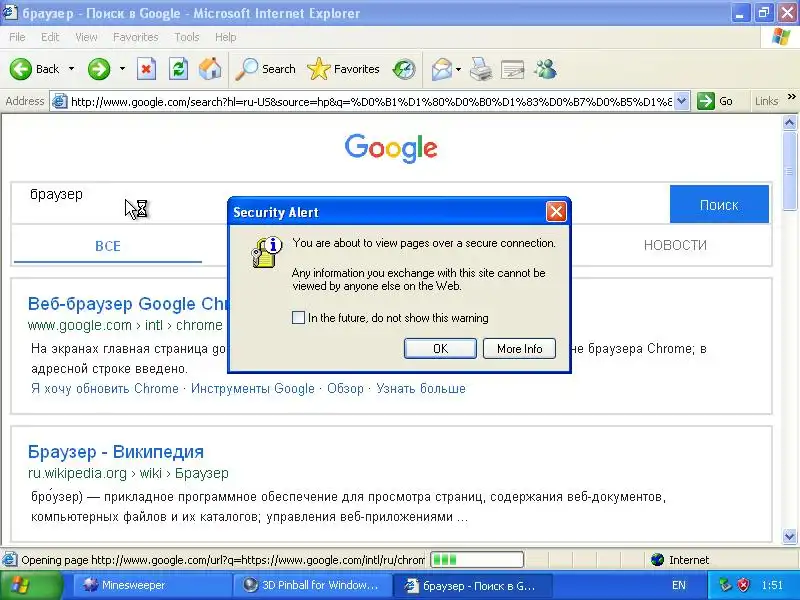Open the Search pane magnifier icon
Screen dimensions: 800x600
[x=246, y=69]
